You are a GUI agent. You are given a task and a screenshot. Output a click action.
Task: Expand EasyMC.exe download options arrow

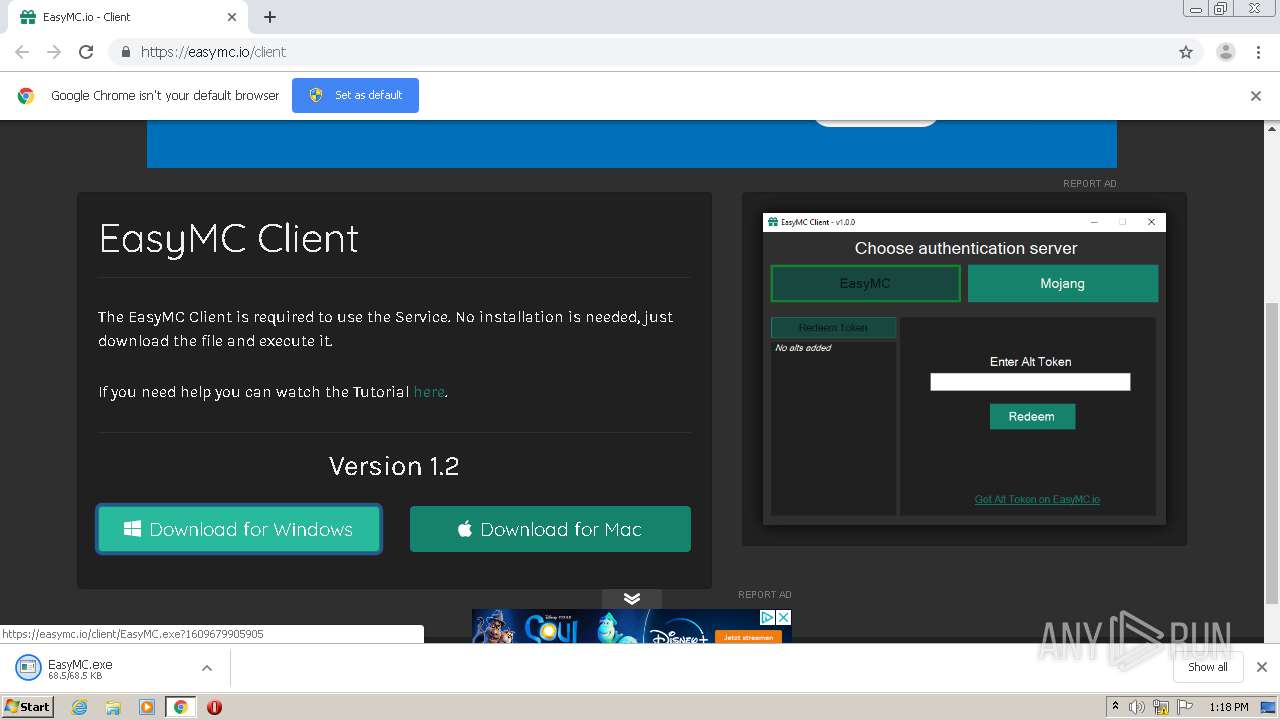(x=207, y=668)
